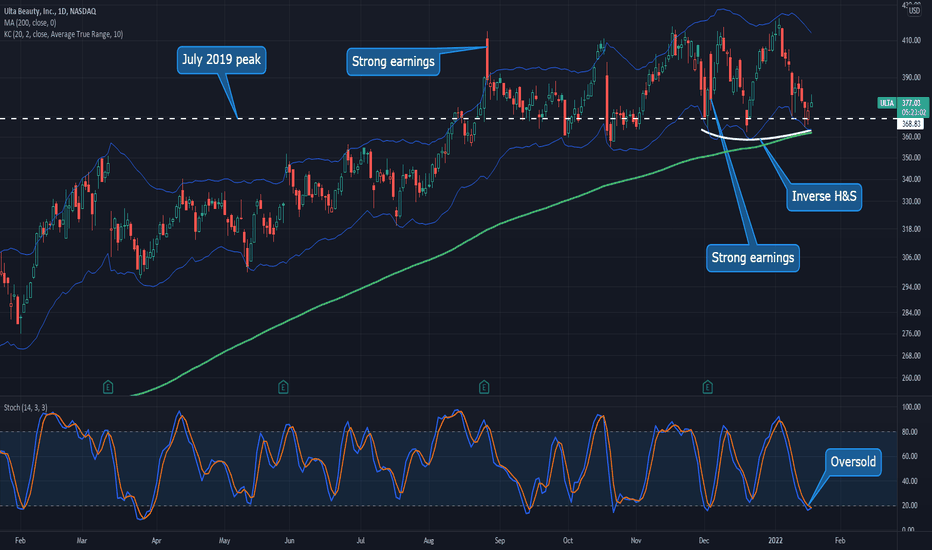Open the earnings E marker at December
This screenshot has width=932, height=550.
pos(707,387)
